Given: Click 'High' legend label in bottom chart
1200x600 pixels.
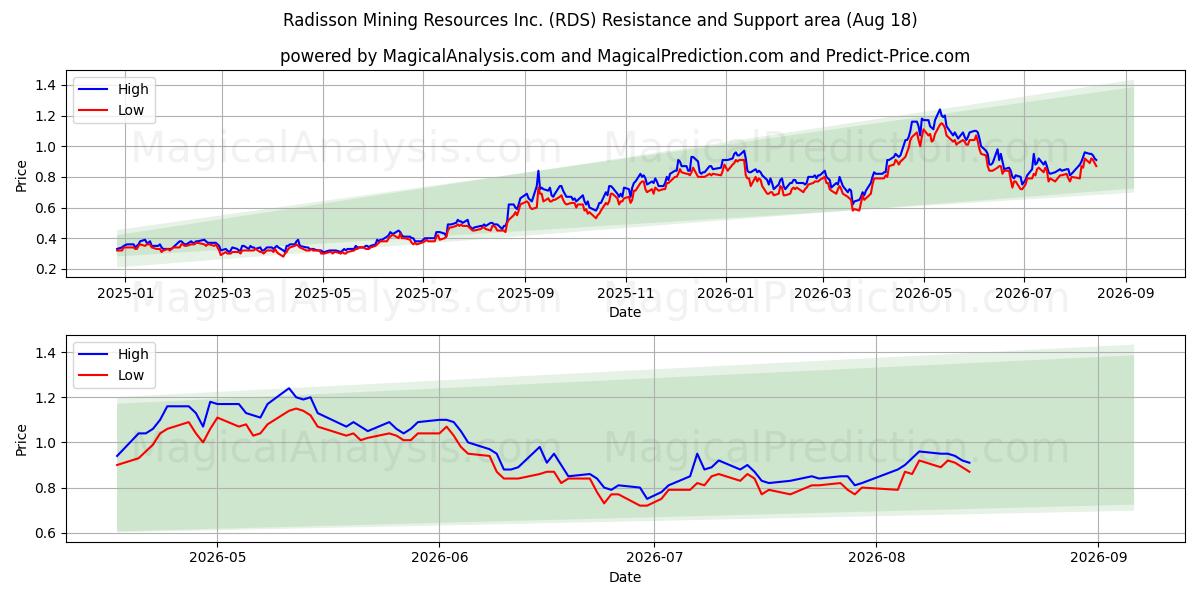Looking at the screenshot, I should [x=133, y=354].
